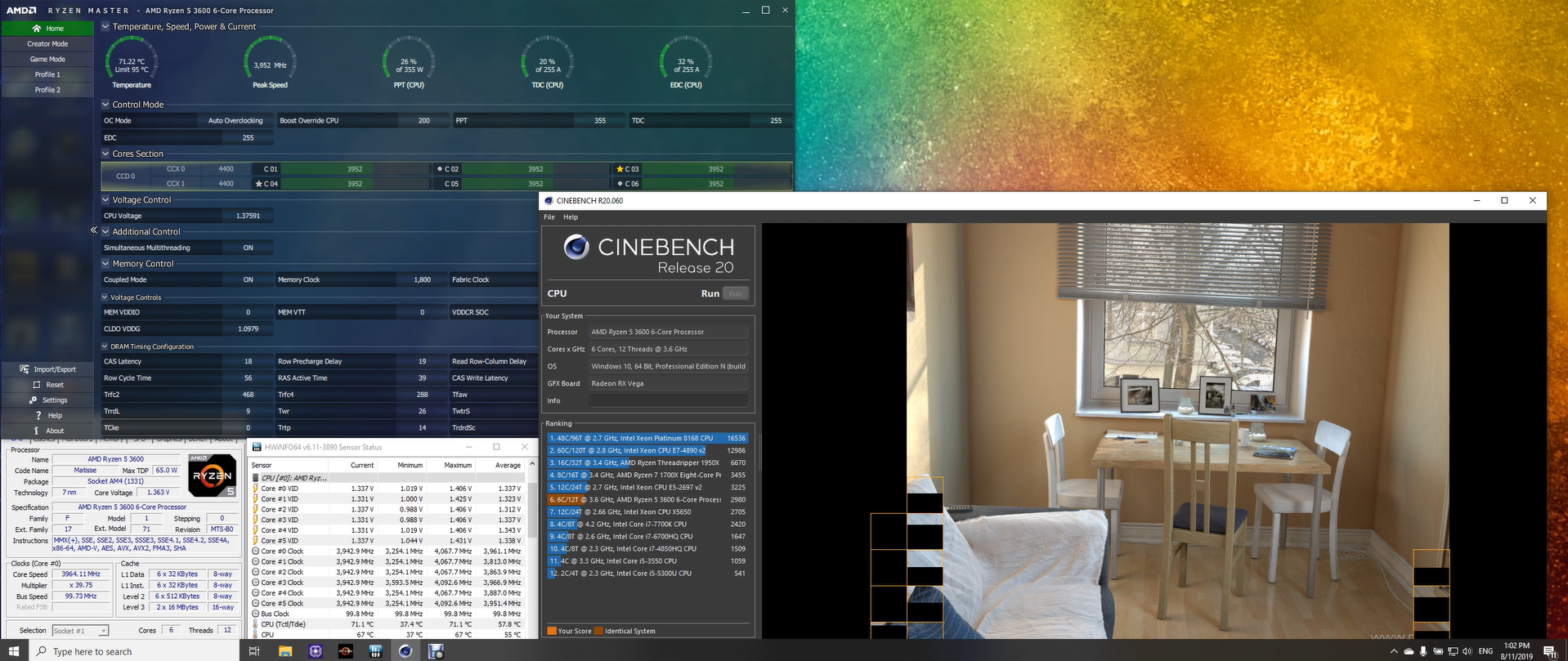Viewport: 1568px width, 661px height.
Task: Click the HWiNFO sensor list scrollbar
Action: pyautogui.click(x=531, y=548)
